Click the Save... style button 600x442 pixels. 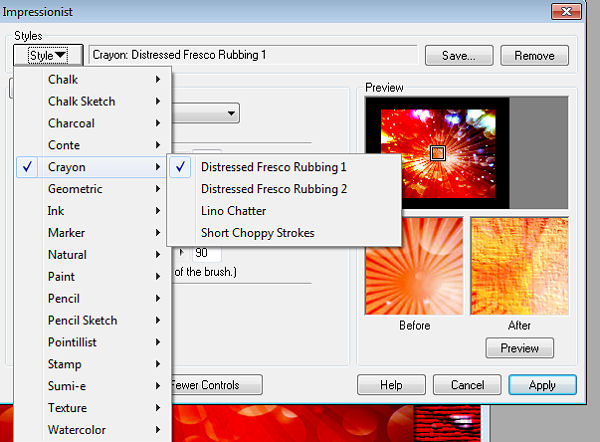coord(459,56)
